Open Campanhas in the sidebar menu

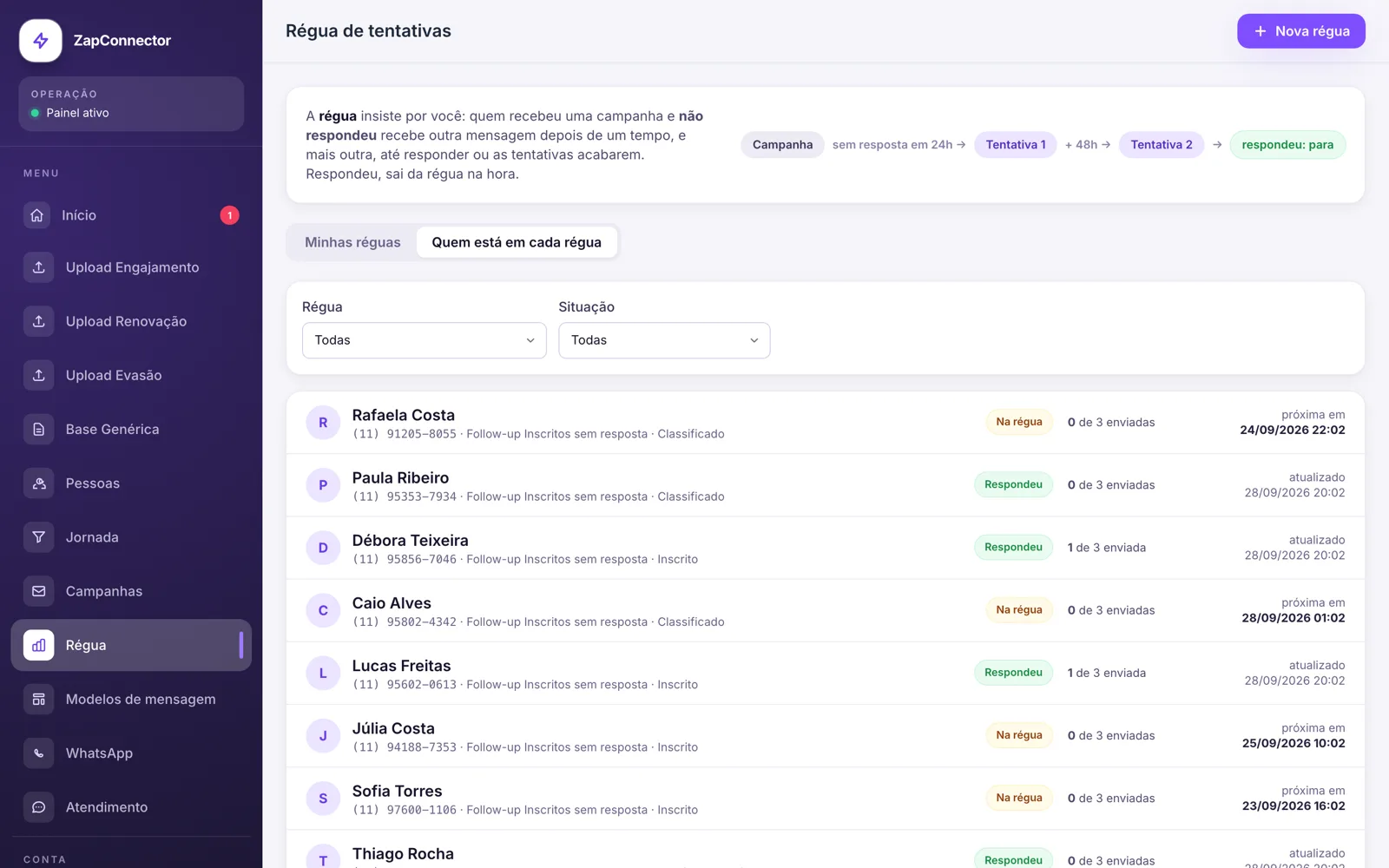pyautogui.click(x=131, y=591)
